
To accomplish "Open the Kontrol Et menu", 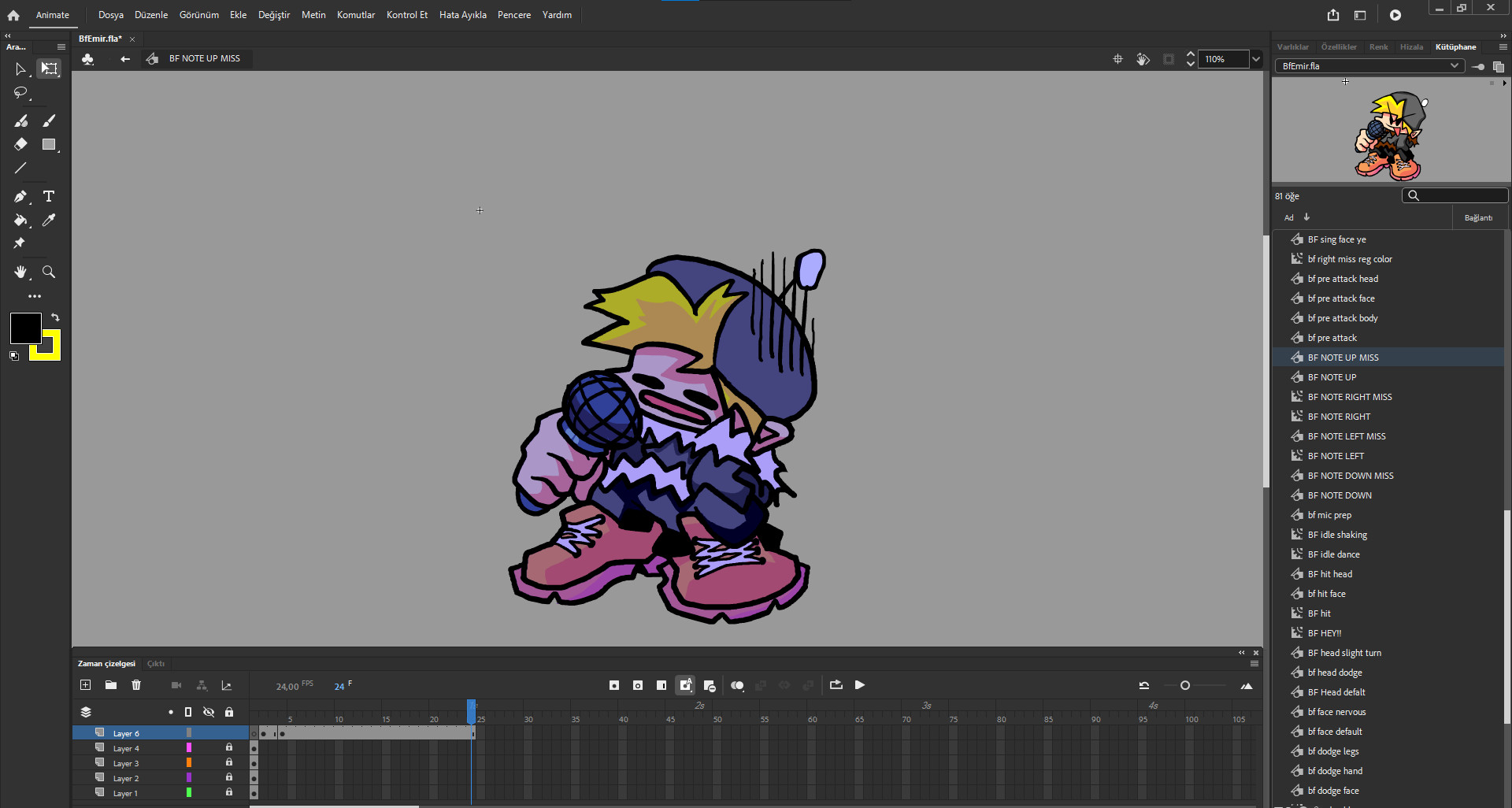I will click(407, 15).
